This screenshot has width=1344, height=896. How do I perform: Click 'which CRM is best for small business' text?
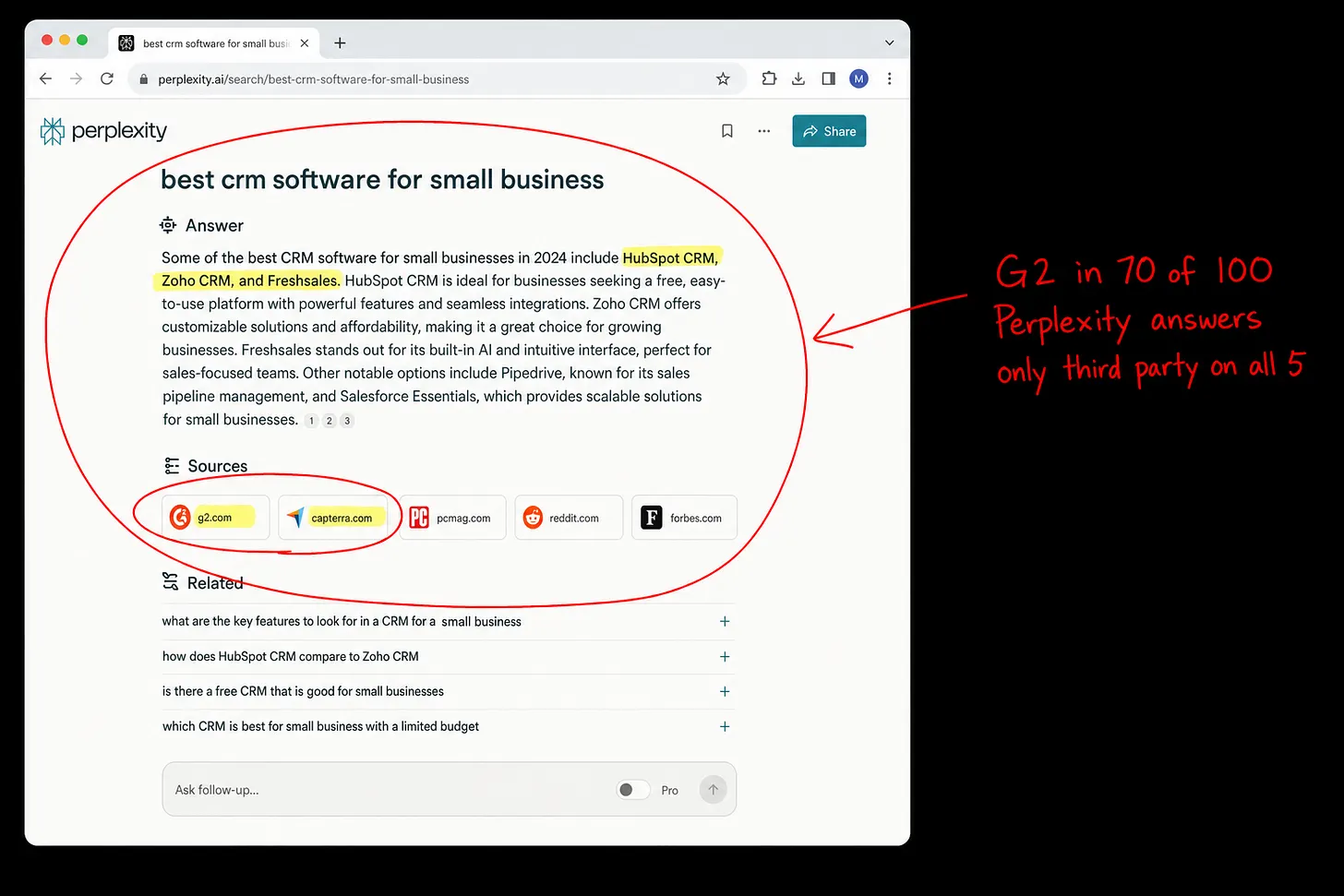tap(320, 726)
